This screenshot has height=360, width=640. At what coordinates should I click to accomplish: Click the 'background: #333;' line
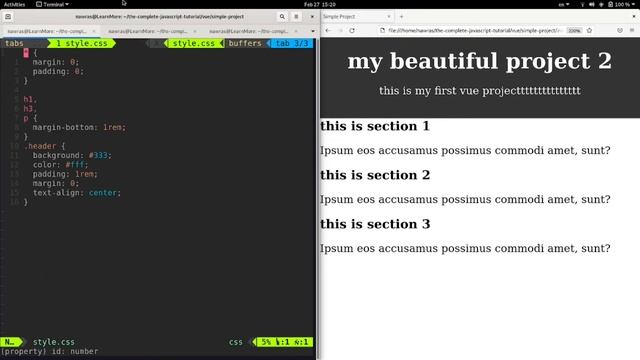72,156
